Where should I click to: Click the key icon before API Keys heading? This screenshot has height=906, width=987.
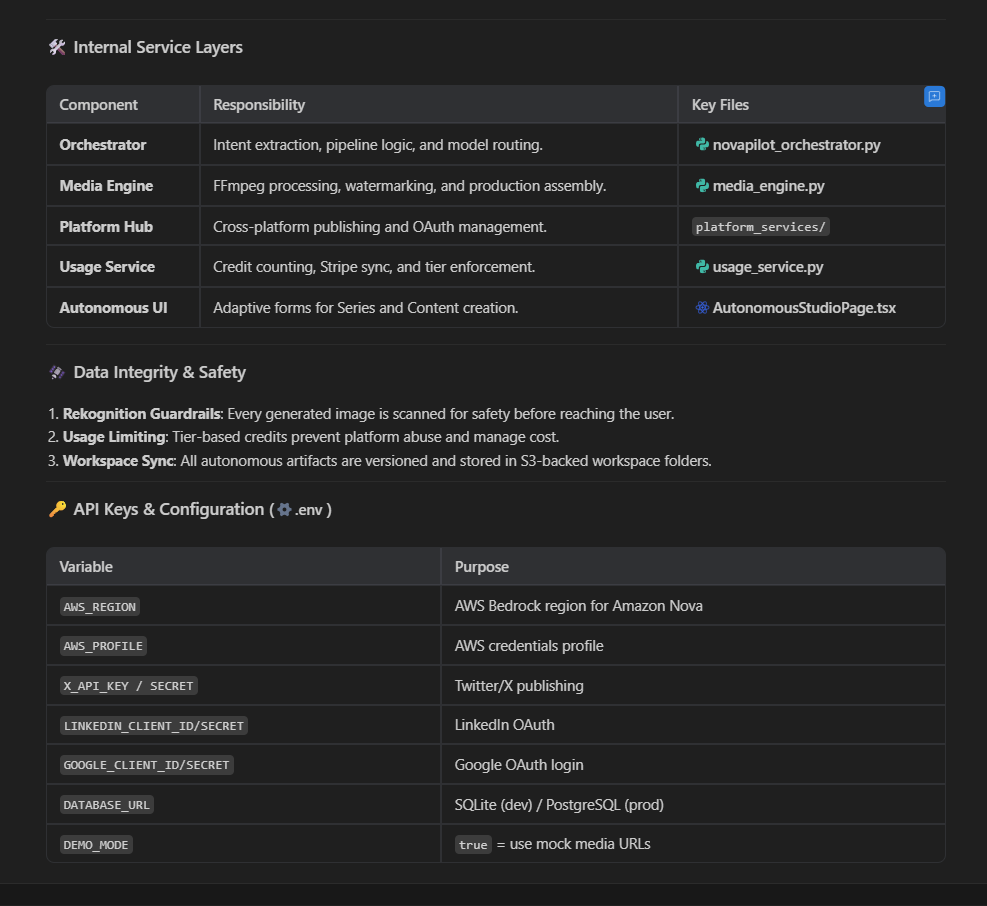pos(57,510)
